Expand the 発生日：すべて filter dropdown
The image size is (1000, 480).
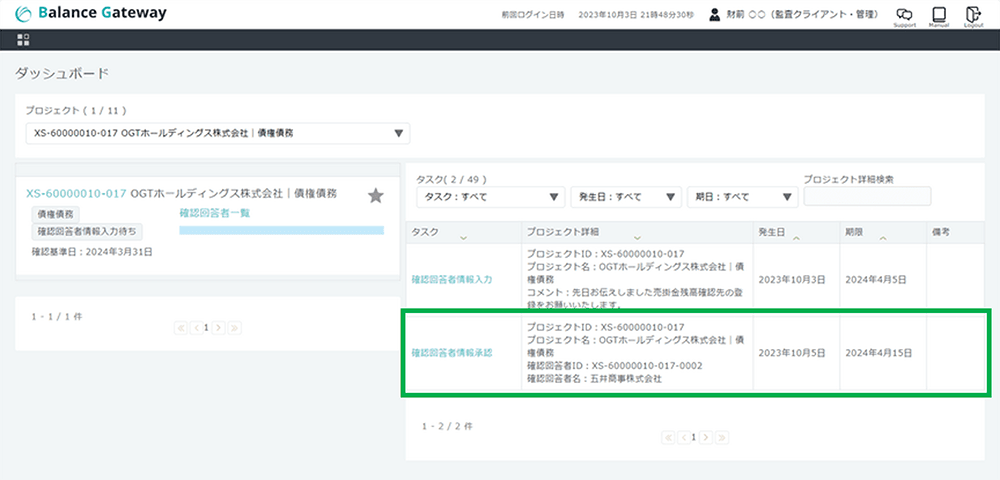tap(625, 197)
